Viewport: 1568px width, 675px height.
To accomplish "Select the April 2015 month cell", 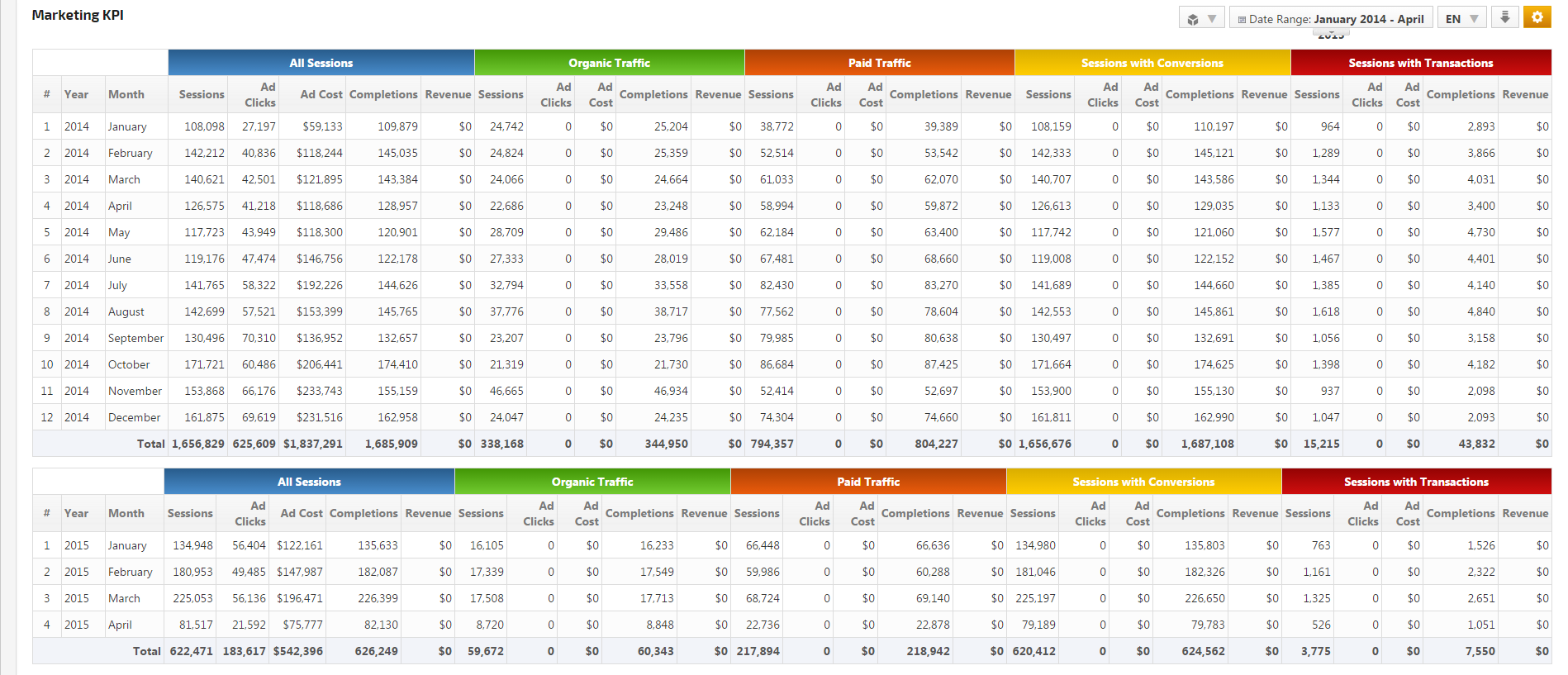I will coord(120,625).
